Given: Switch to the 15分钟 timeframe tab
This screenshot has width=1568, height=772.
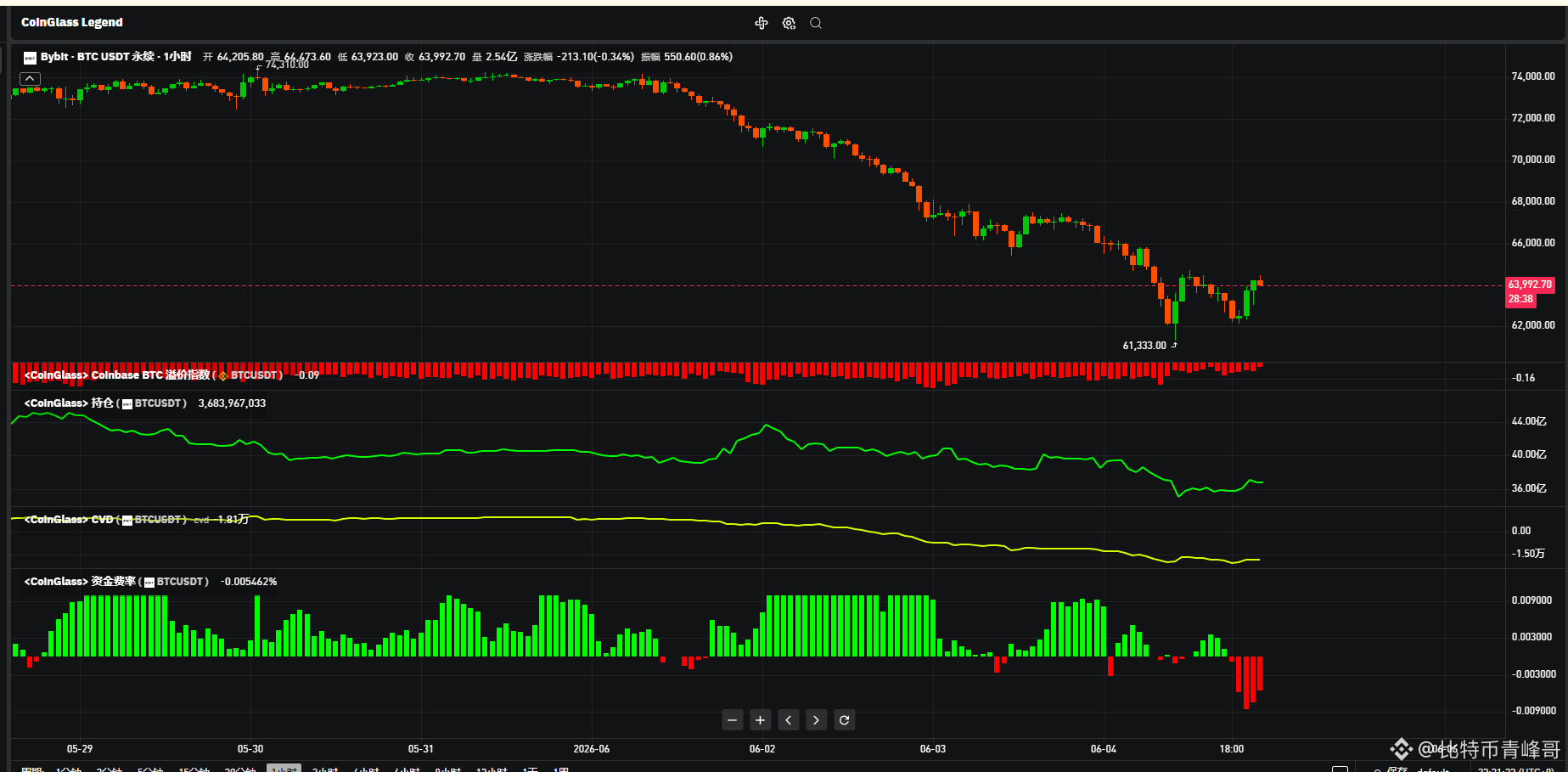Looking at the screenshot, I should click(194, 769).
